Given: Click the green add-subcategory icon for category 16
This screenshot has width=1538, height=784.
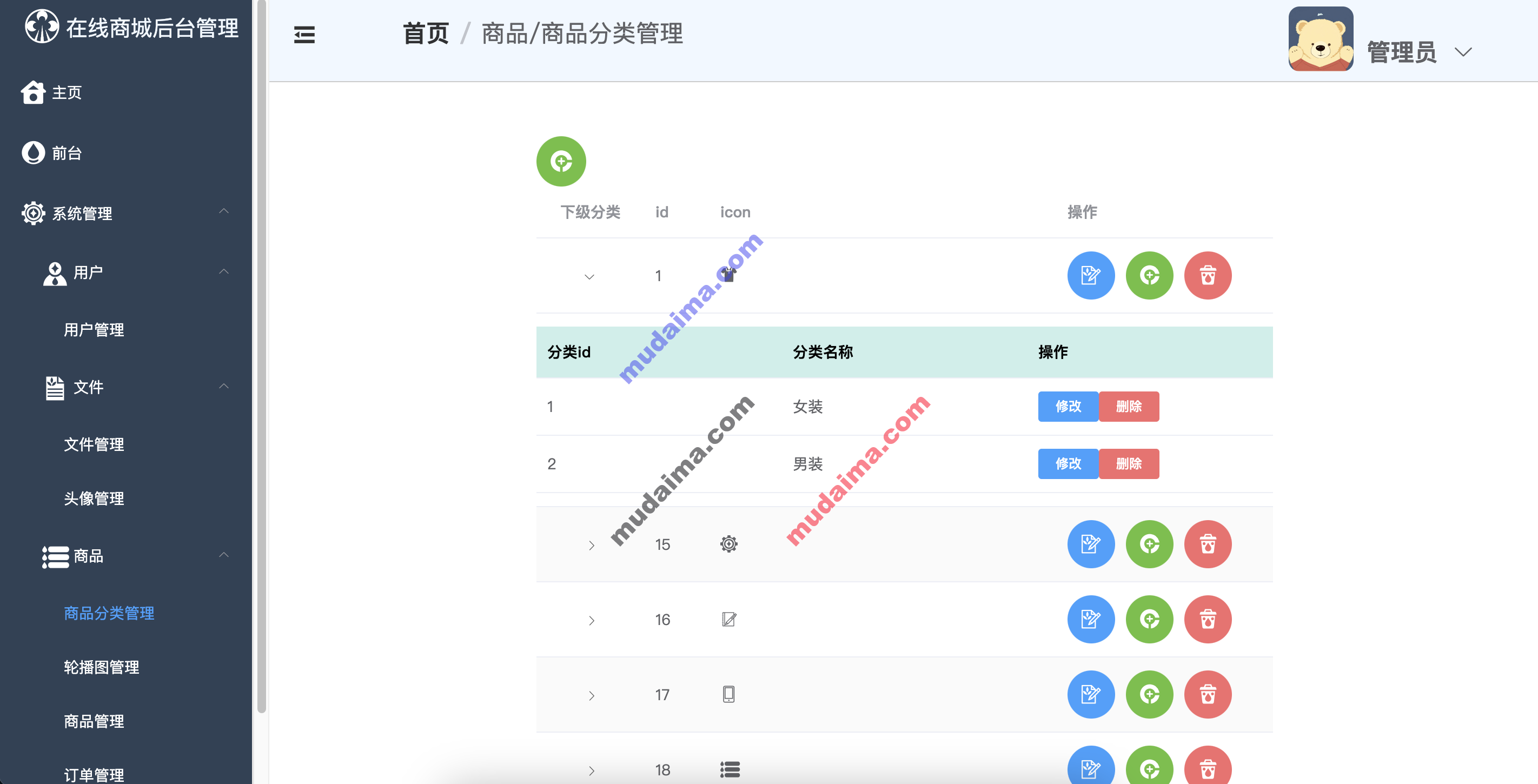Looking at the screenshot, I should [x=1149, y=619].
